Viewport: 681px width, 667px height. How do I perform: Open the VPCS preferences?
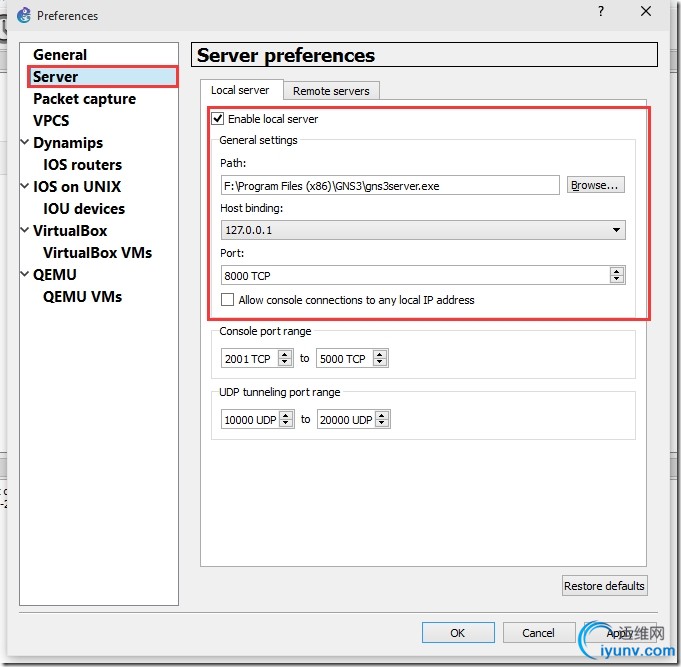51,120
